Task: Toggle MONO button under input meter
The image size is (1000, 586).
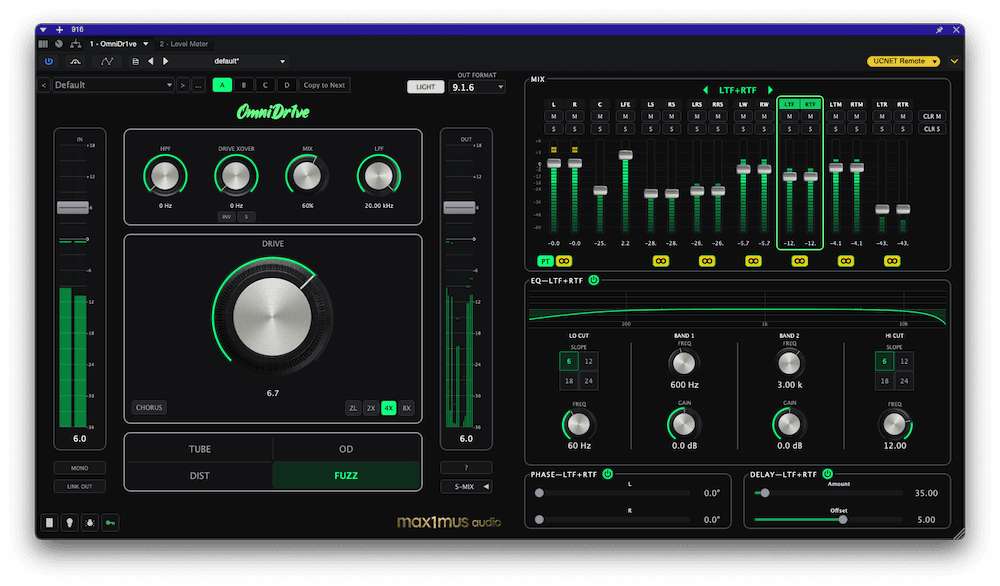Action: pos(80,468)
